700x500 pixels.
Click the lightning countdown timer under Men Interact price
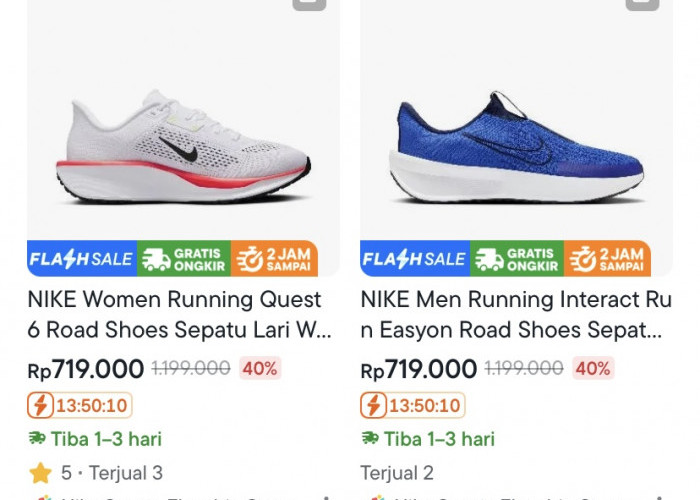pos(413,406)
